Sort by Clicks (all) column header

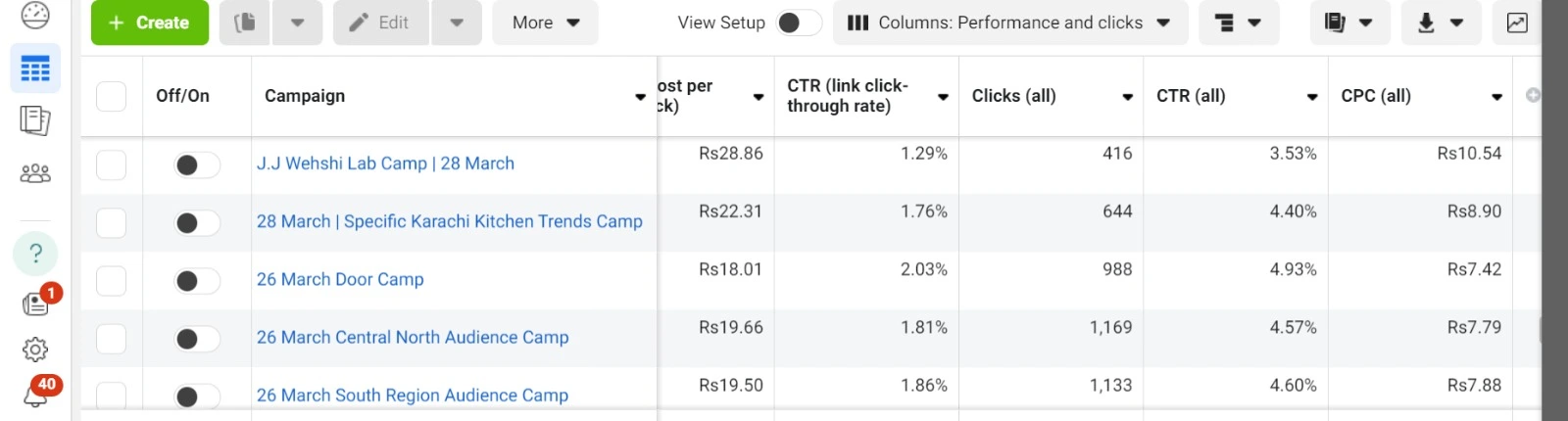[1013, 96]
